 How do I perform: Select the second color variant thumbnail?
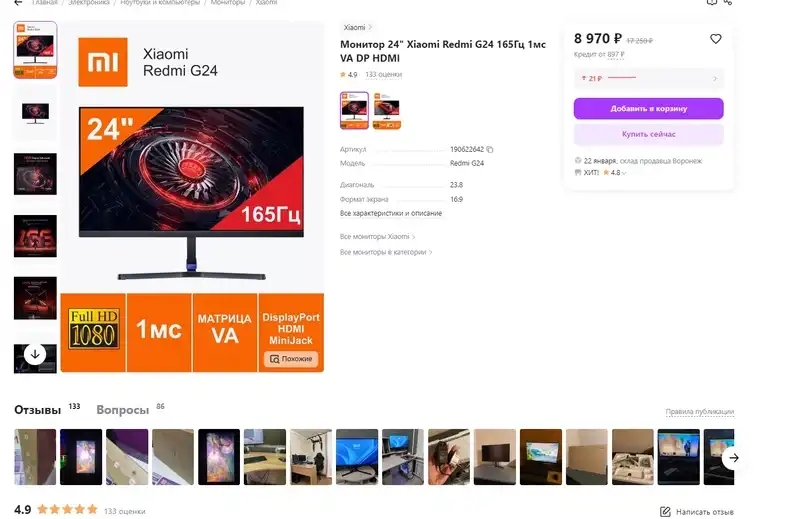pyautogui.click(x=387, y=110)
